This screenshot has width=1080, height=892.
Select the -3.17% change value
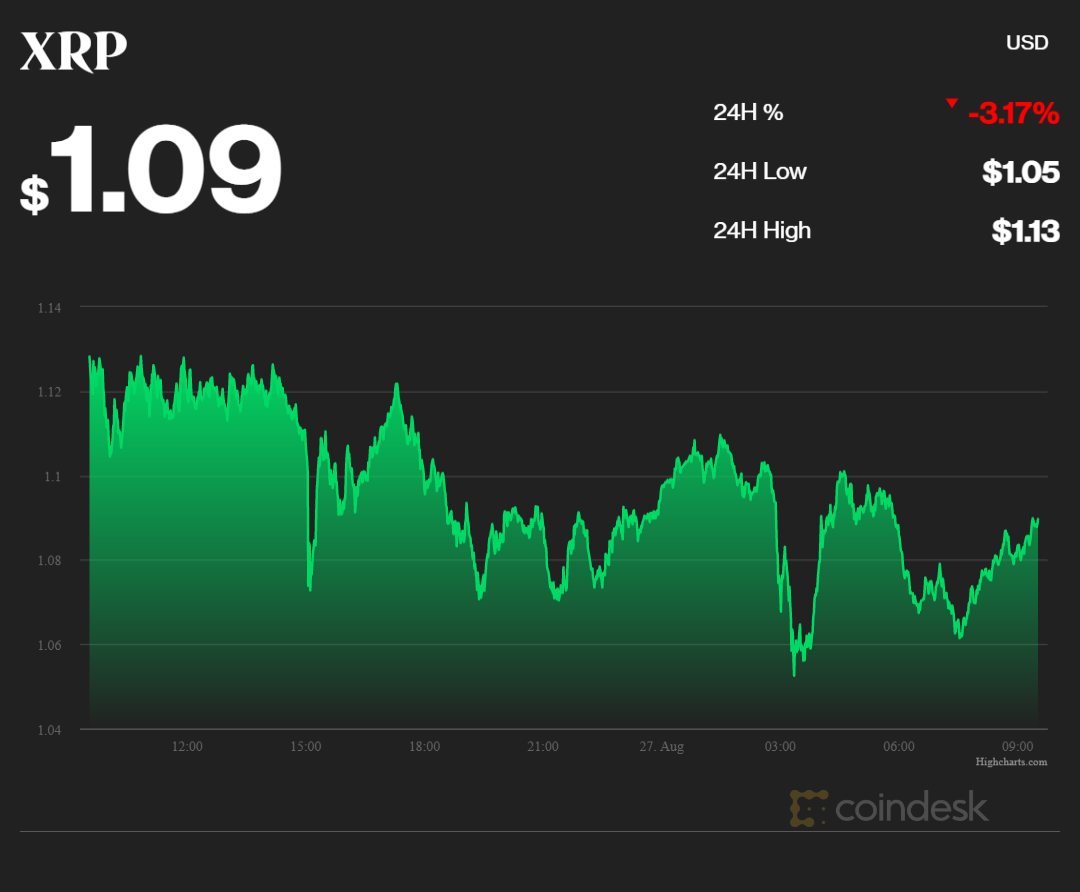pyautogui.click(x=1013, y=114)
